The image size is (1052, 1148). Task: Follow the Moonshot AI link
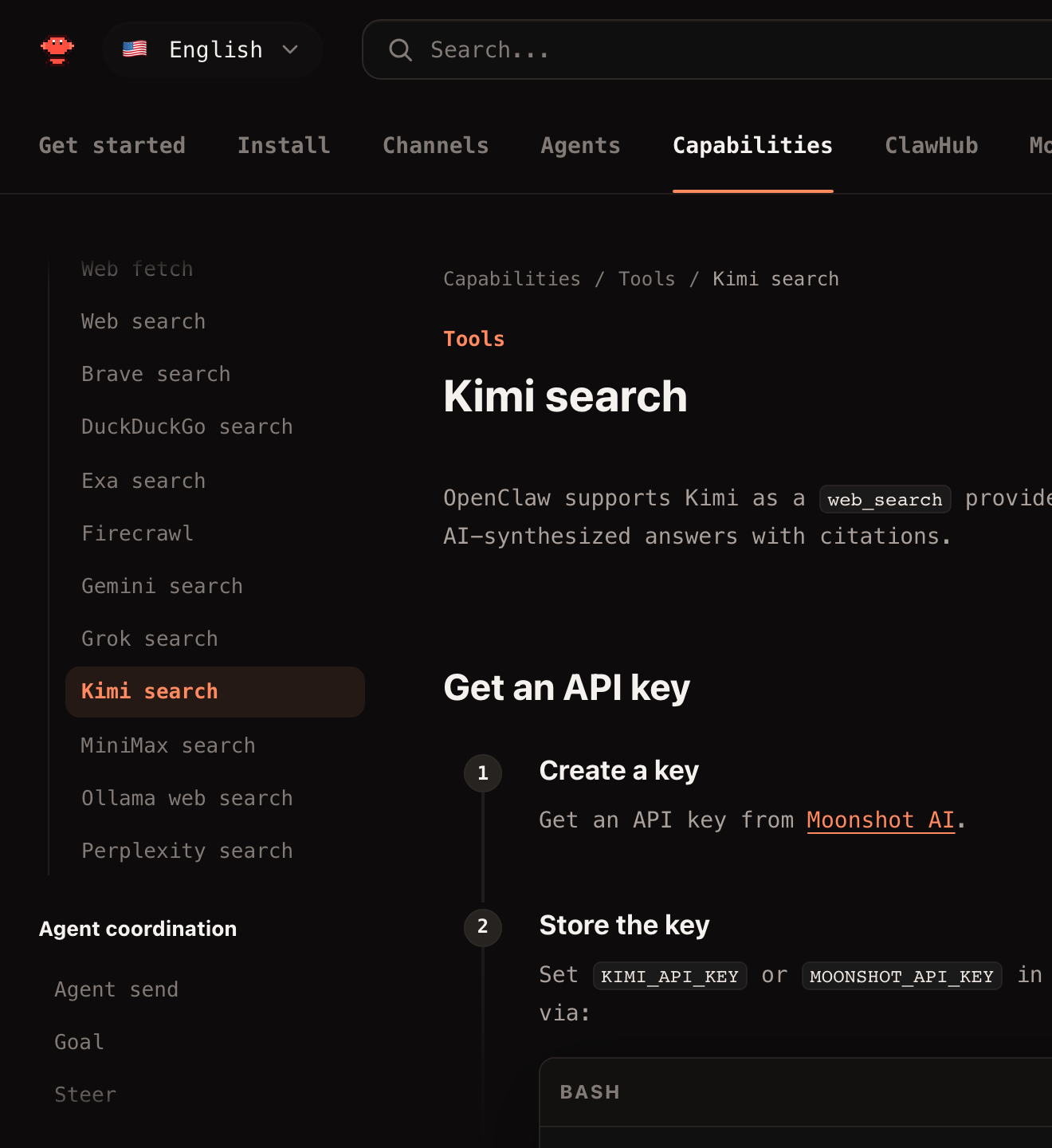pos(881,820)
